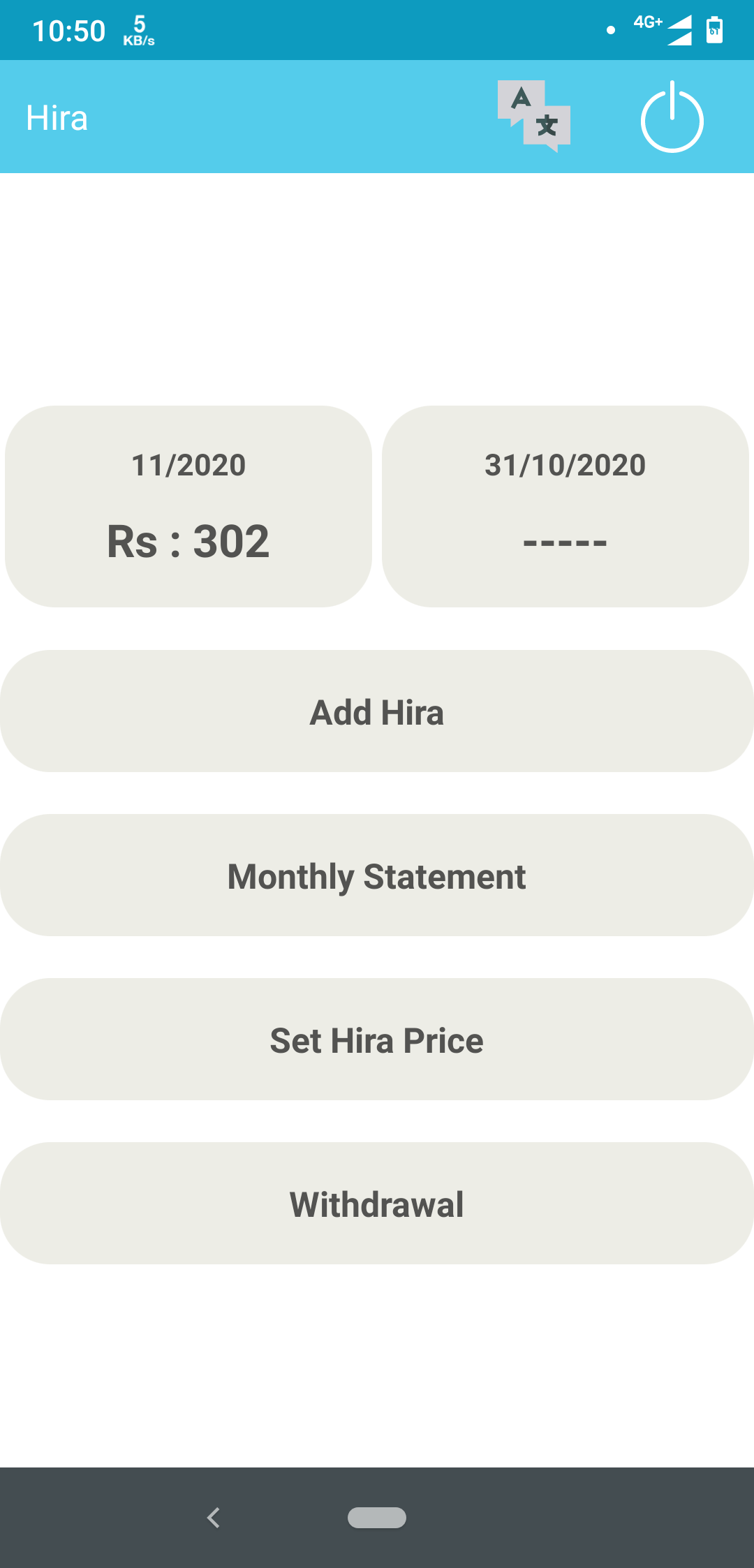Tap the cellular signal strength icon
Screen dimensions: 754x1568
pyautogui.click(x=679, y=30)
